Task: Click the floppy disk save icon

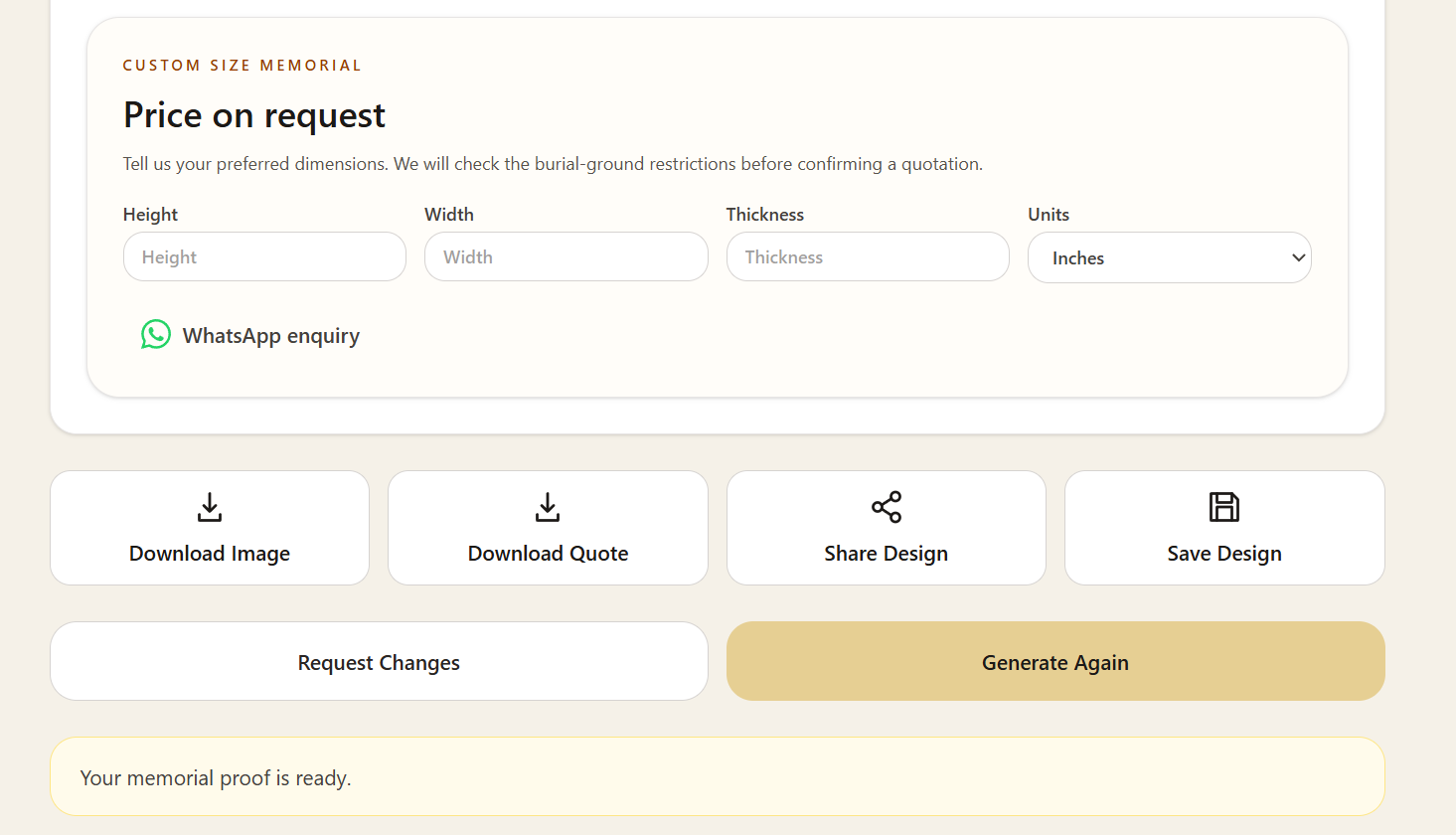Action: pos(1224,507)
